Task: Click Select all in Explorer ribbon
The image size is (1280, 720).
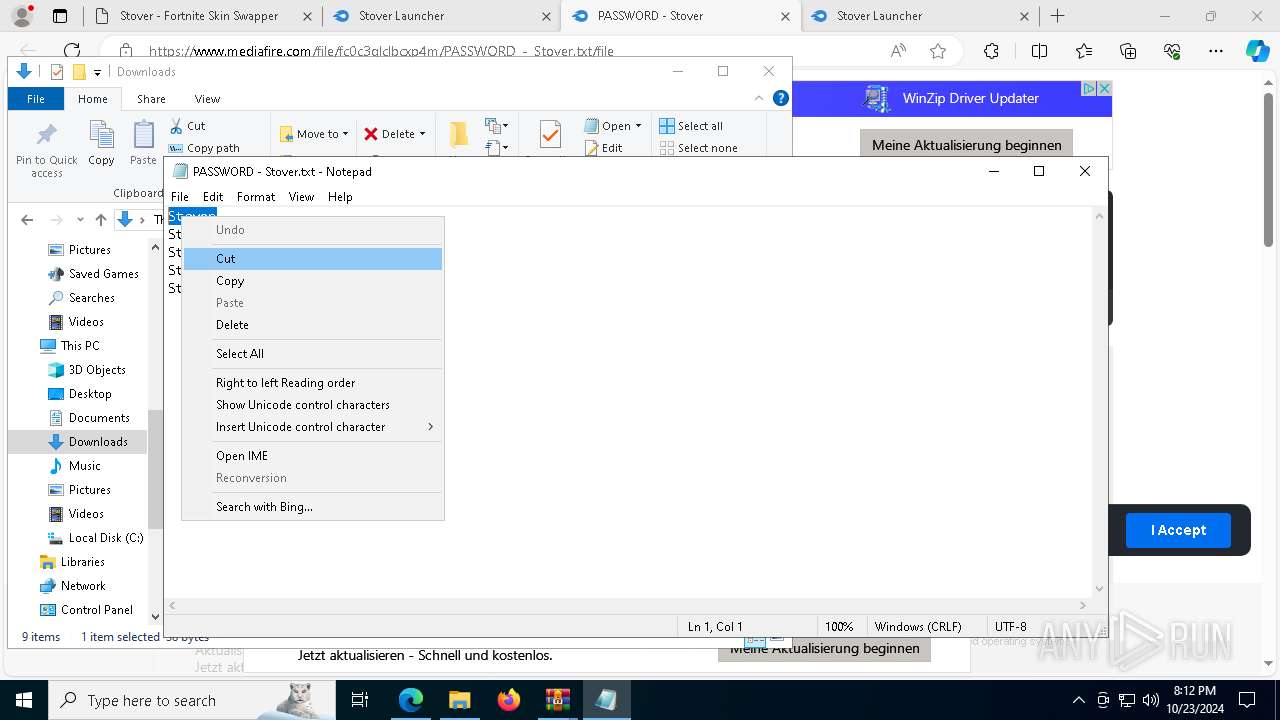Action: [x=691, y=126]
